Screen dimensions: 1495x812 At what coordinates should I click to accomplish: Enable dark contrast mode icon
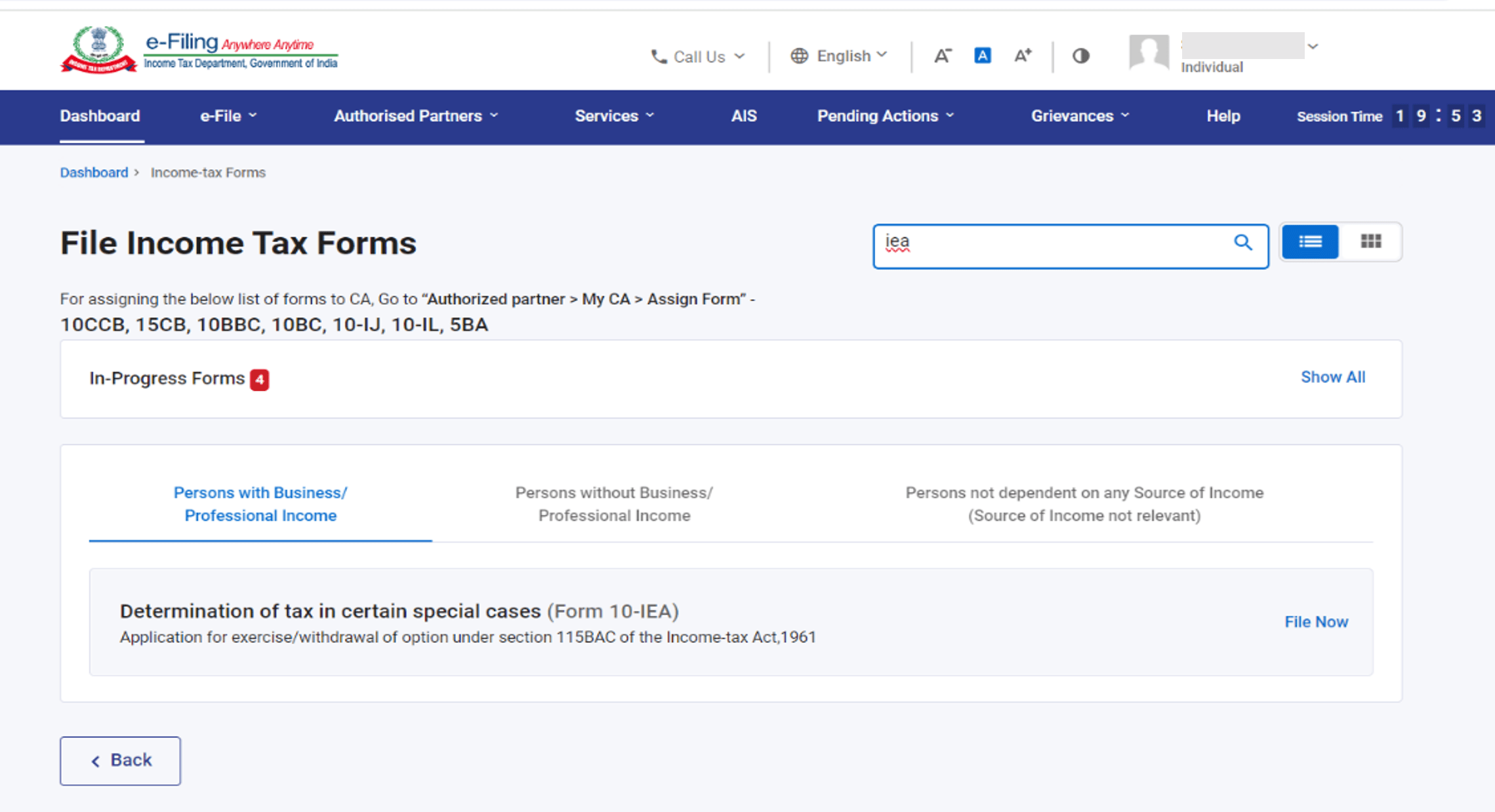pos(1080,56)
